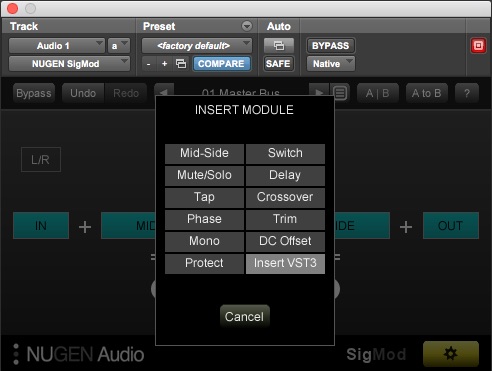Image resolution: width=492 pixels, height=371 pixels.
Task: Select next preset with plus button
Action: click(x=165, y=64)
